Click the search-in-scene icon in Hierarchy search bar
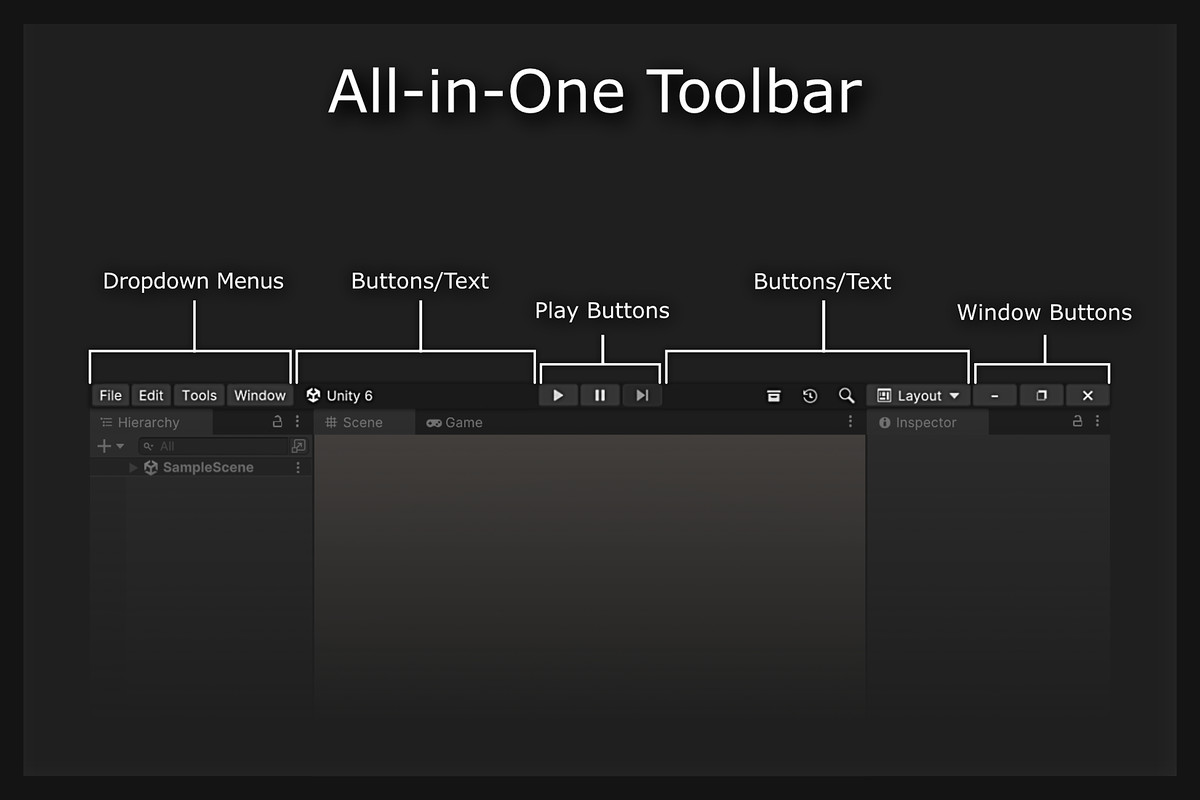The height and width of the screenshot is (800, 1200). click(x=298, y=445)
